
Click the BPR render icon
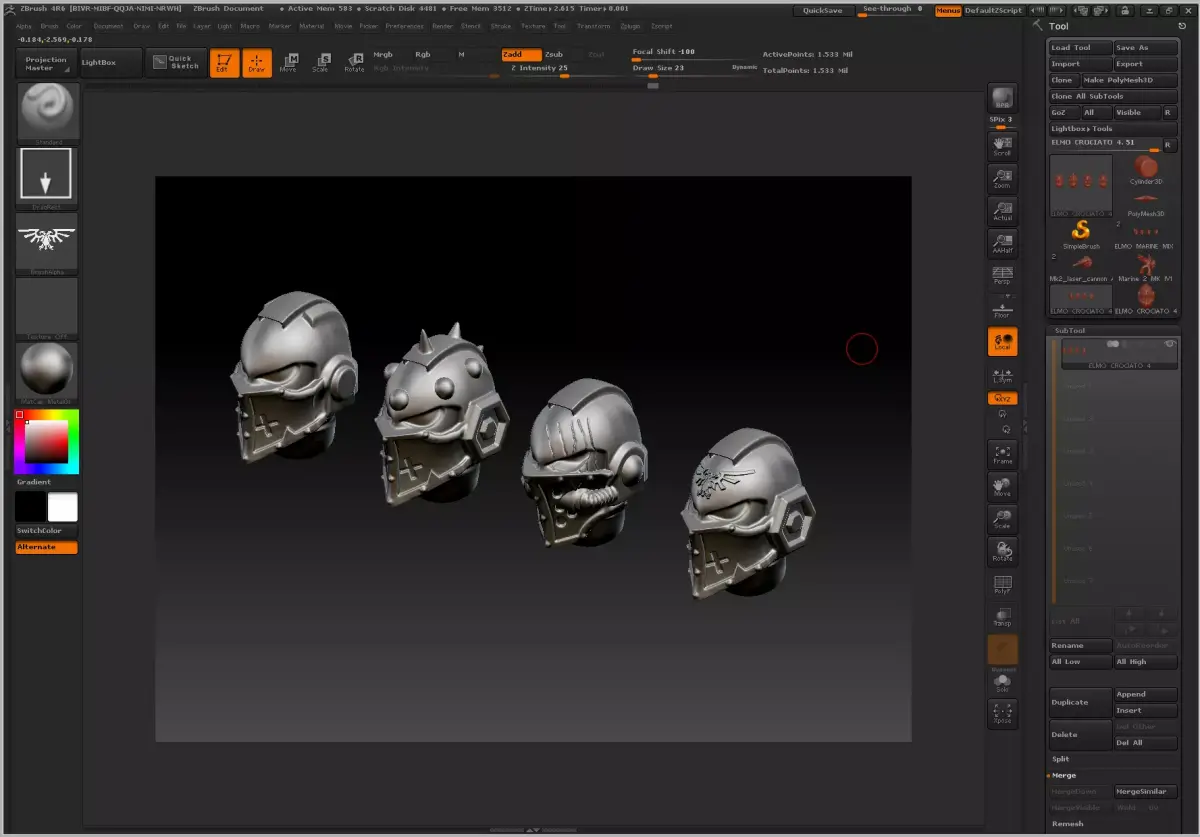coord(1002,98)
